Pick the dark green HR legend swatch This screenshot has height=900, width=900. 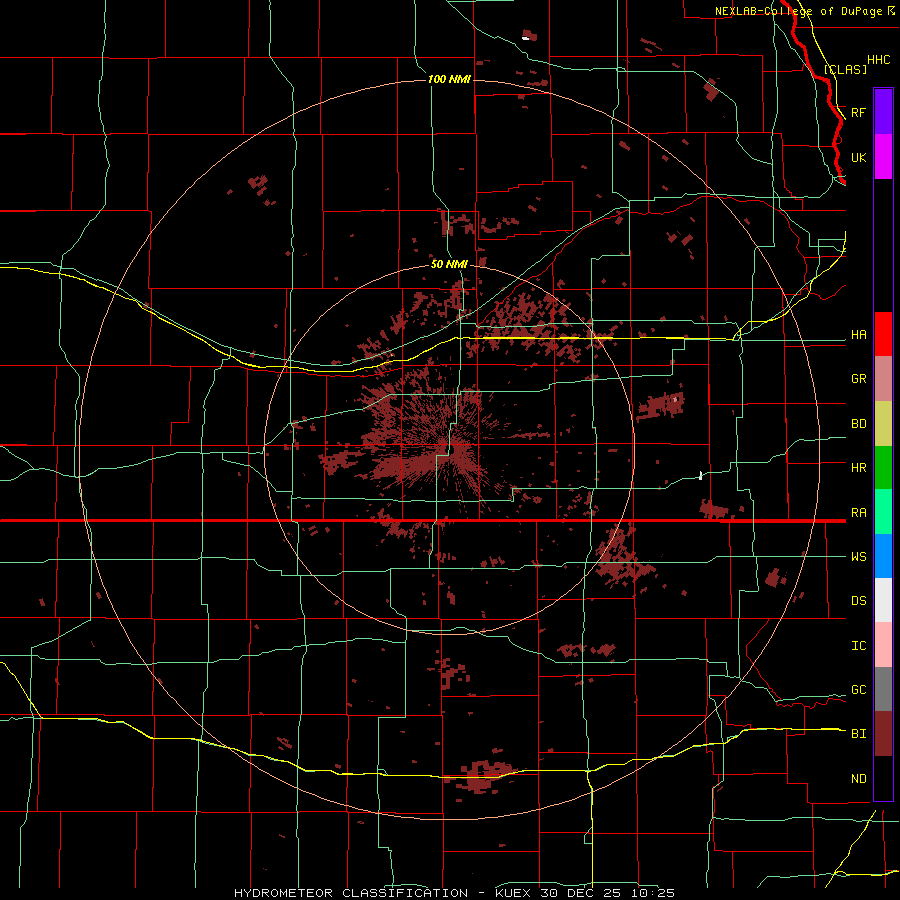point(883,468)
